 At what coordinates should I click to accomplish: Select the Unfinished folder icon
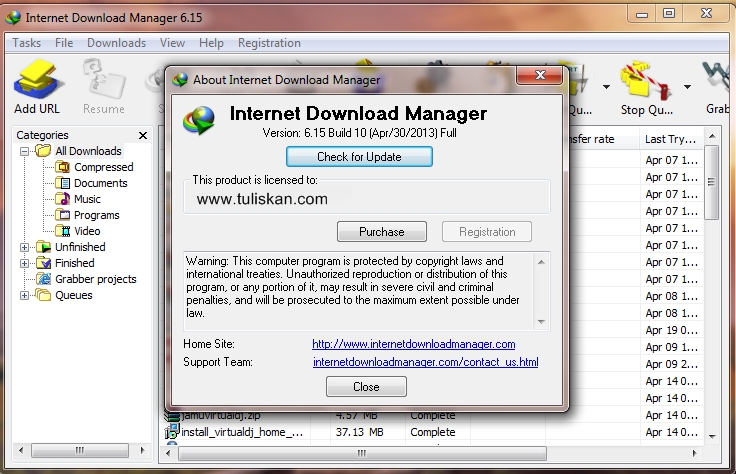pos(43,247)
